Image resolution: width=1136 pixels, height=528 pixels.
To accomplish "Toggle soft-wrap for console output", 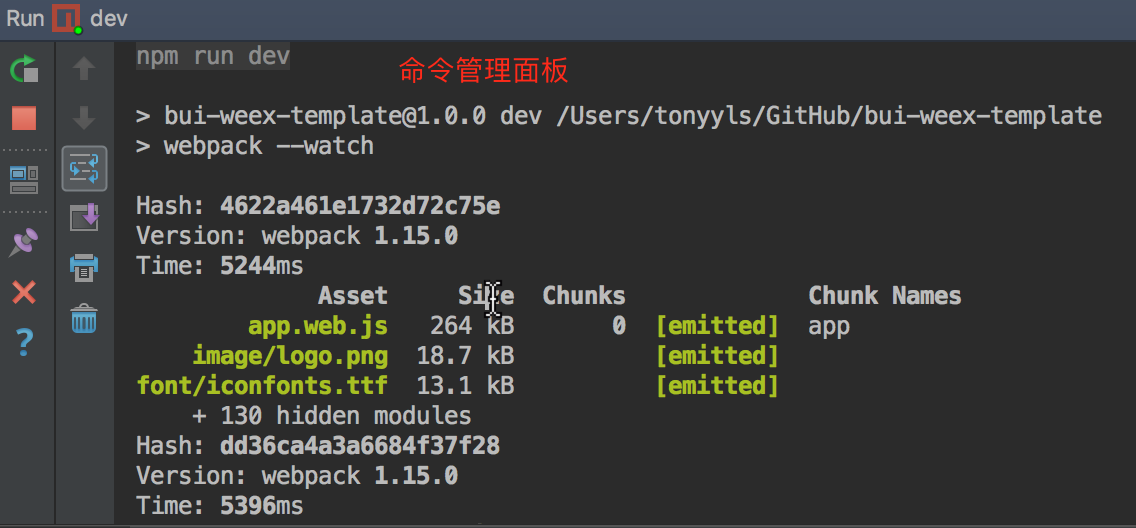I will point(84,167).
